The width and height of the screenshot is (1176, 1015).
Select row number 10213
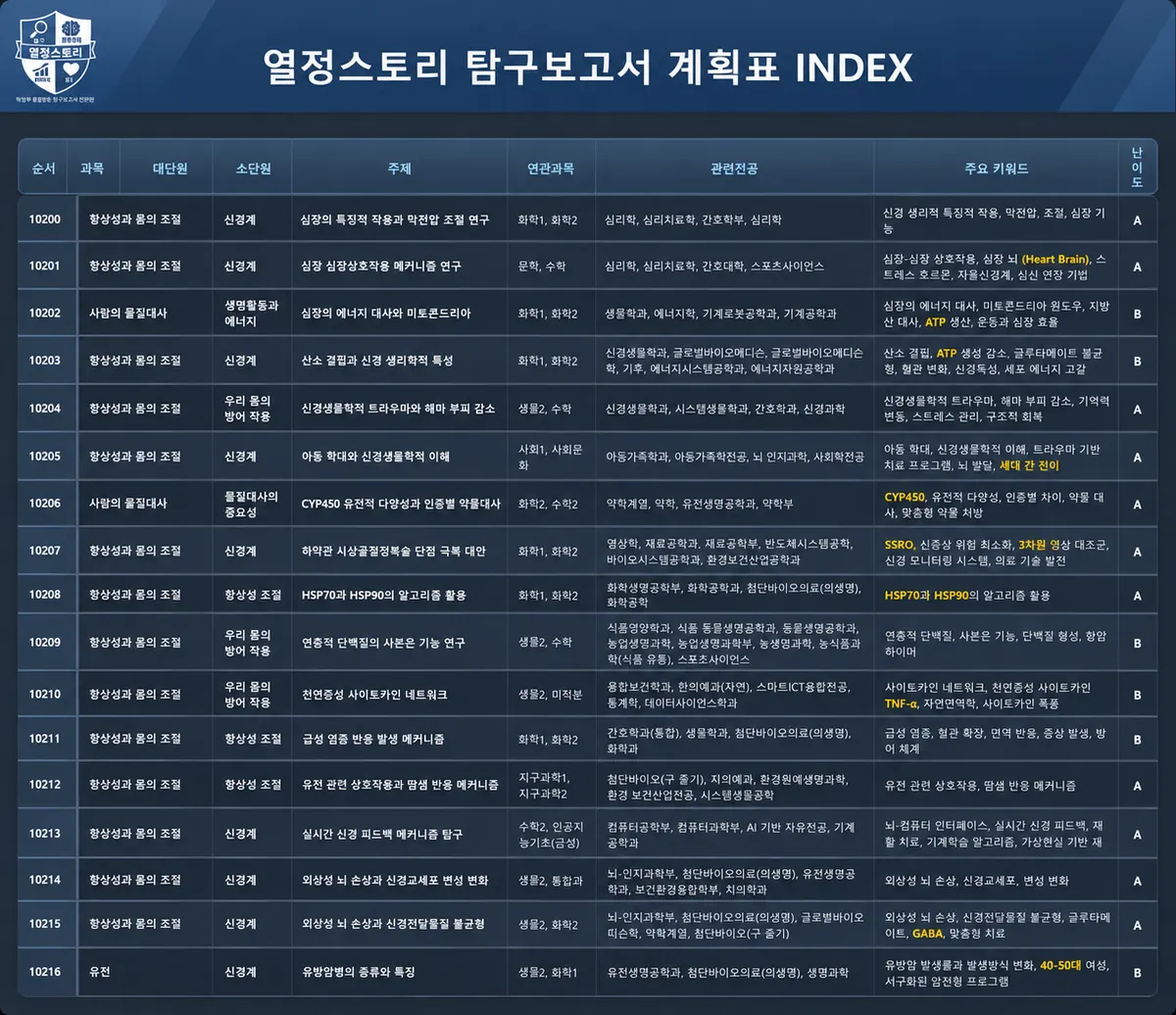45,834
